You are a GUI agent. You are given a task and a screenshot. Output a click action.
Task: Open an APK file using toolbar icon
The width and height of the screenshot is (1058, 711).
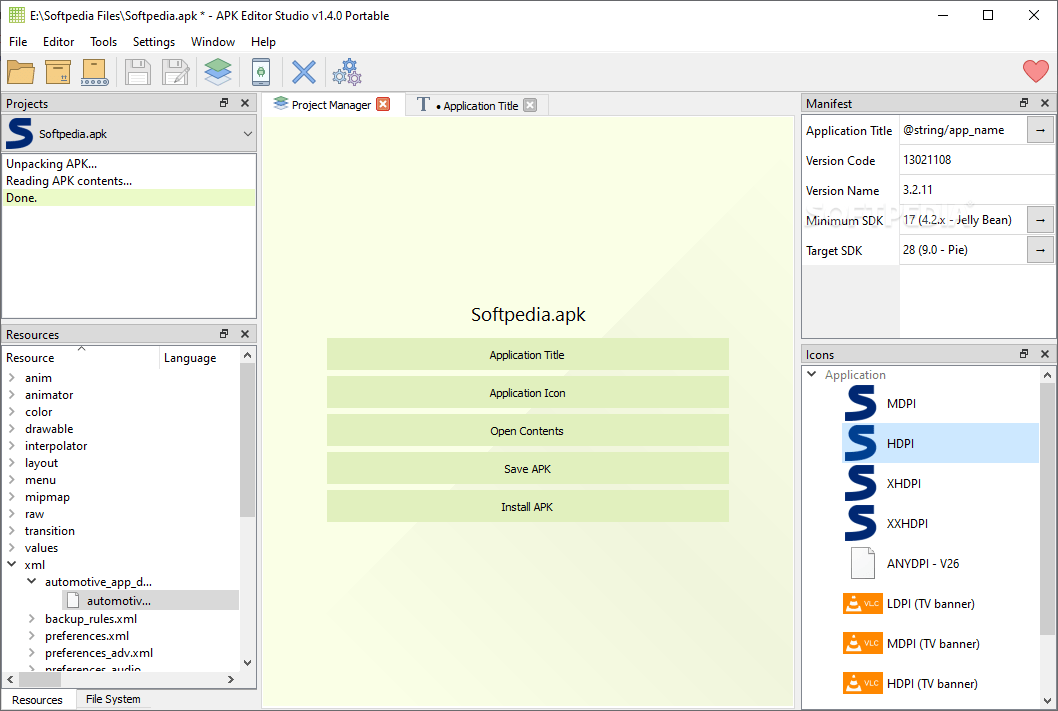click(x=22, y=72)
